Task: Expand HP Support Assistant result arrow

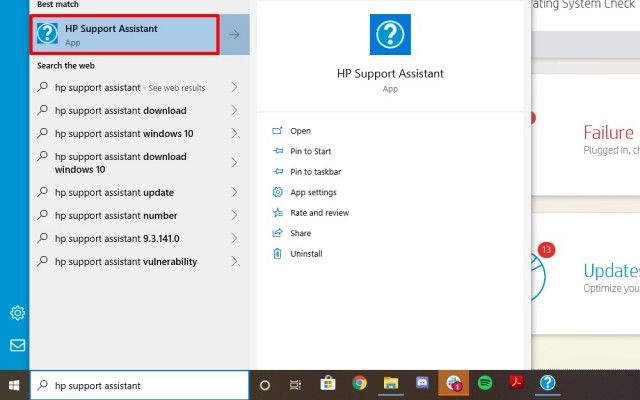Action: [235, 35]
